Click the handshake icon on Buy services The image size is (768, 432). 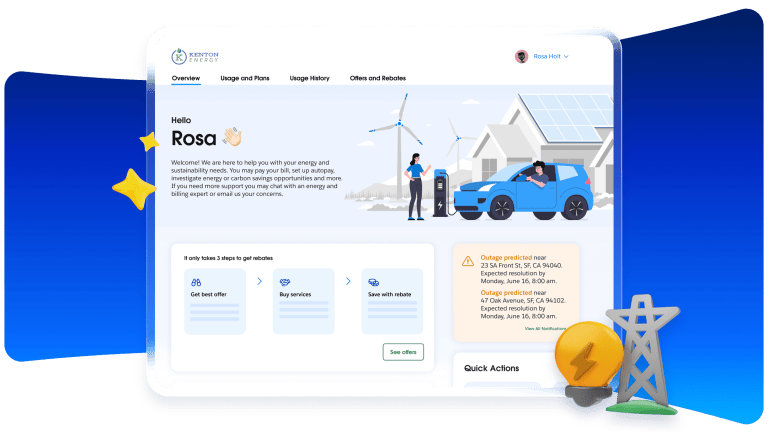(x=285, y=282)
